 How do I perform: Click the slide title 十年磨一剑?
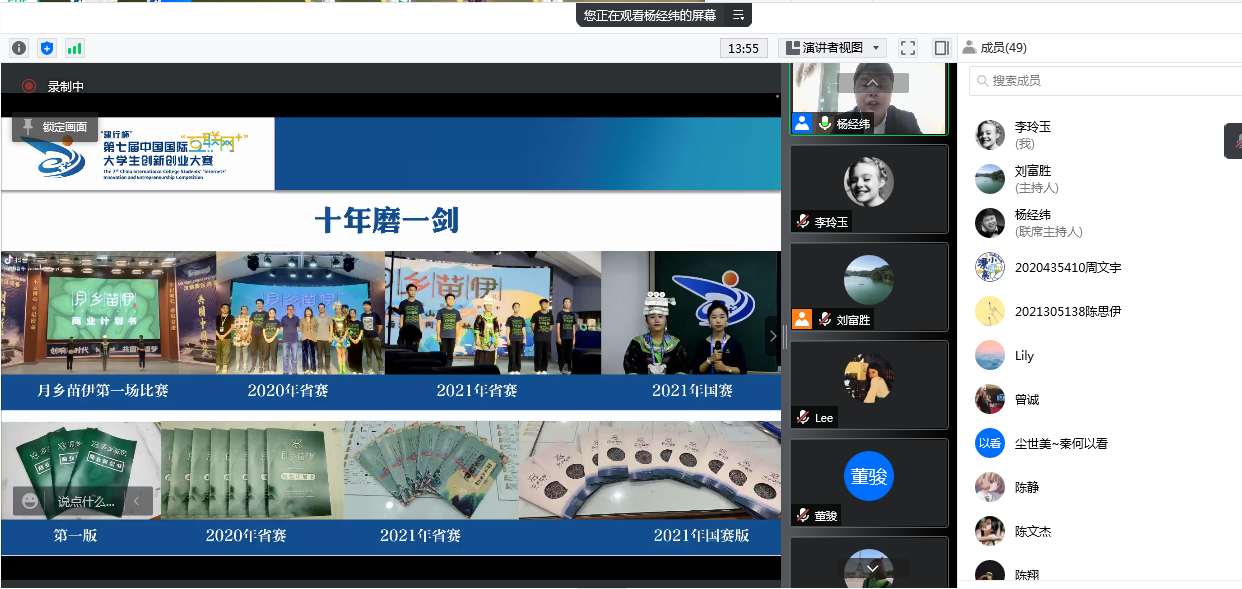[x=386, y=220]
